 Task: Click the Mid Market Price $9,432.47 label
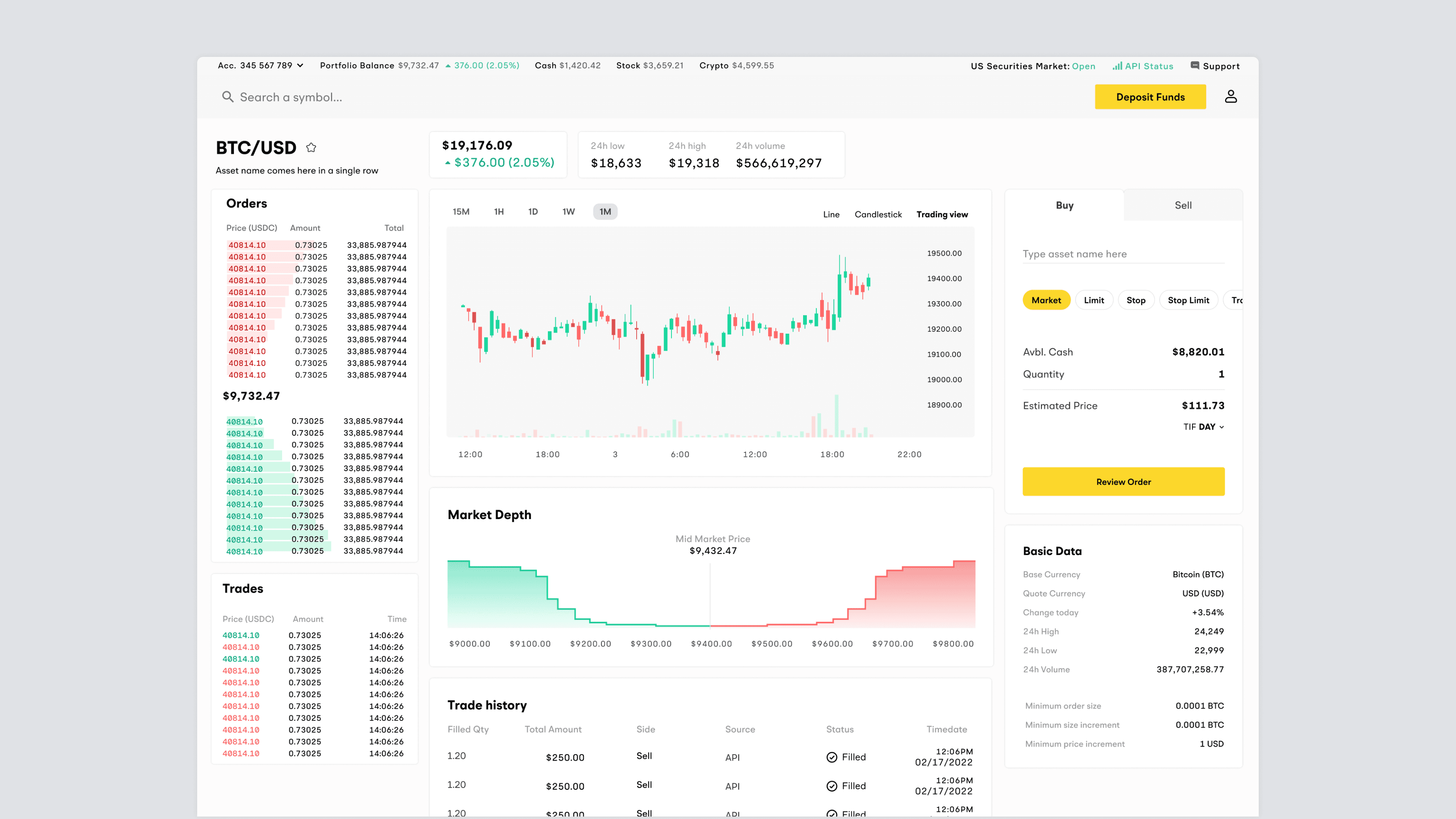(x=713, y=545)
